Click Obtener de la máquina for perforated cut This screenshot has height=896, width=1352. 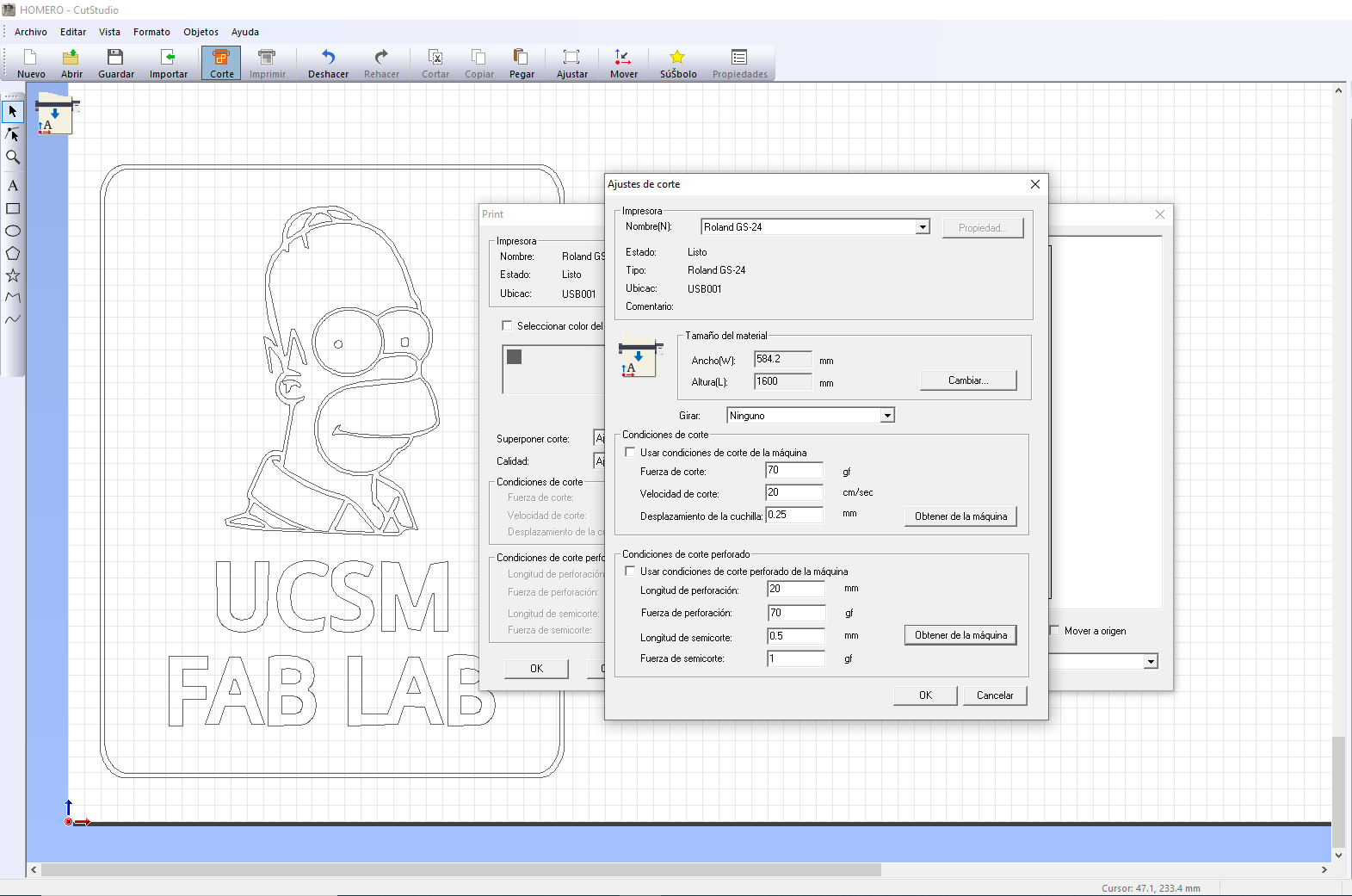[960, 635]
